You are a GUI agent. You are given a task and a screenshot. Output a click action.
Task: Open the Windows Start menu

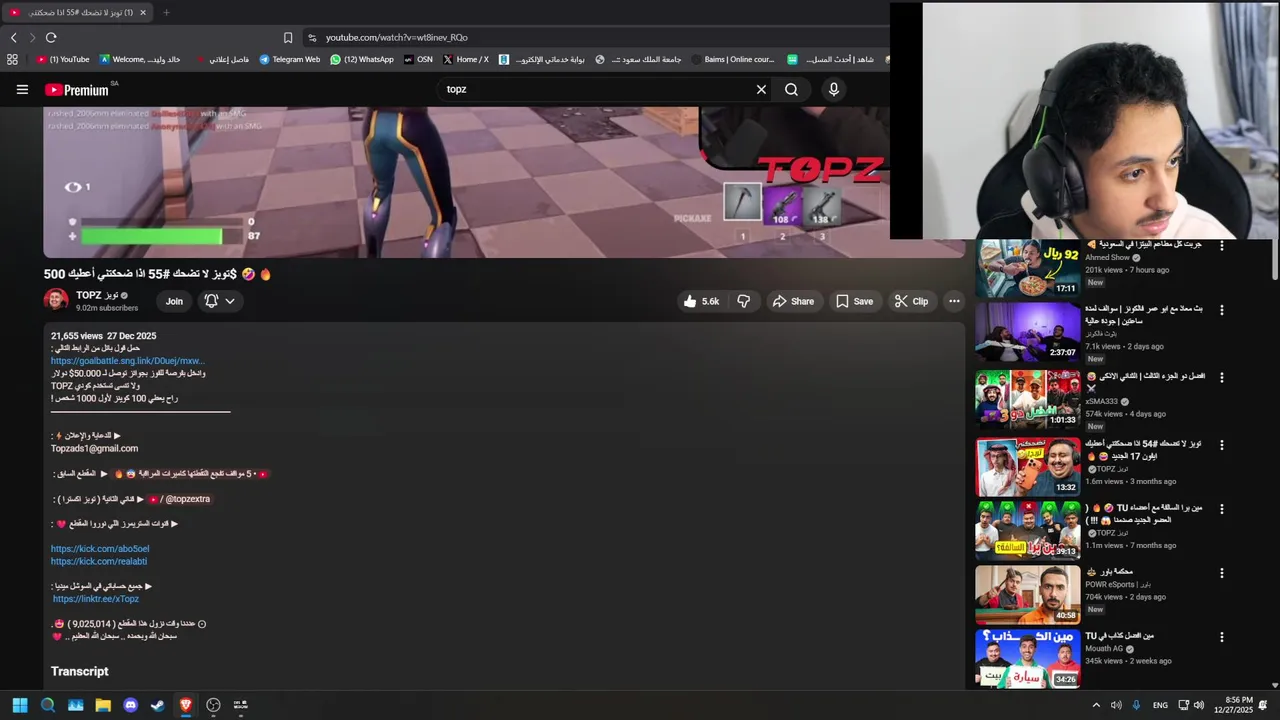point(19,705)
